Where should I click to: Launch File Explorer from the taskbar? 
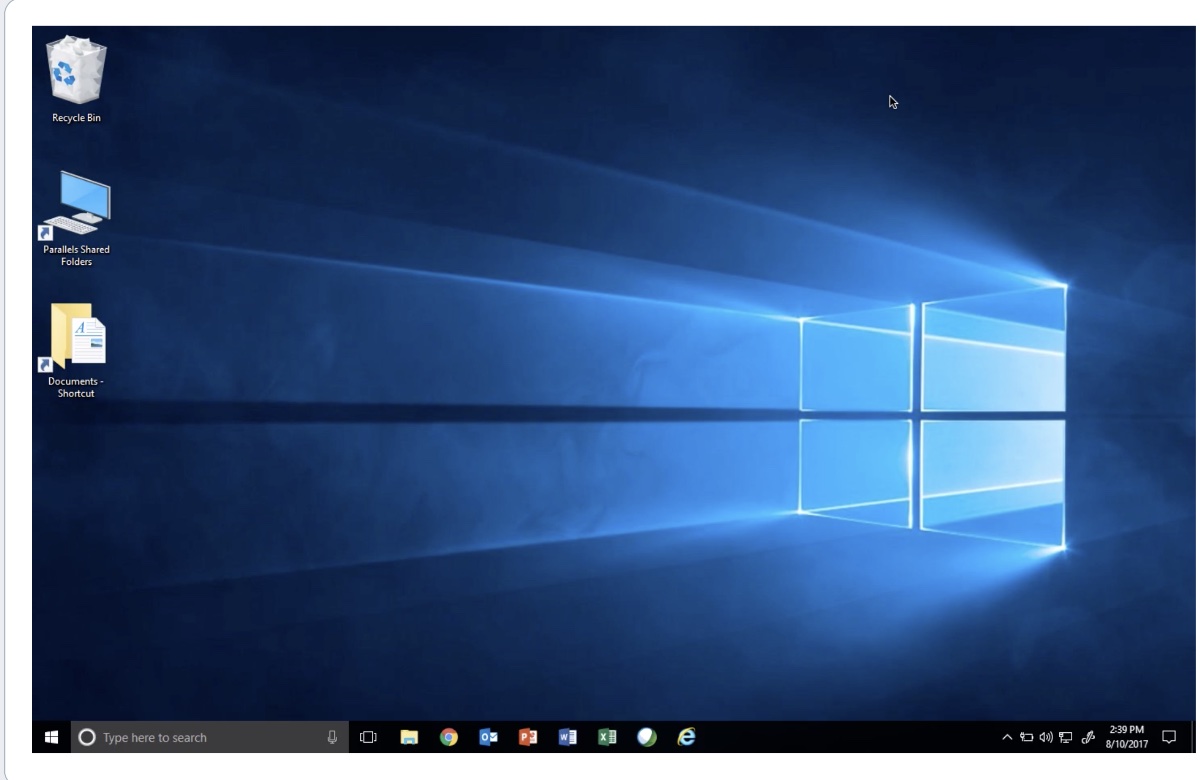click(x=409, y=737)
